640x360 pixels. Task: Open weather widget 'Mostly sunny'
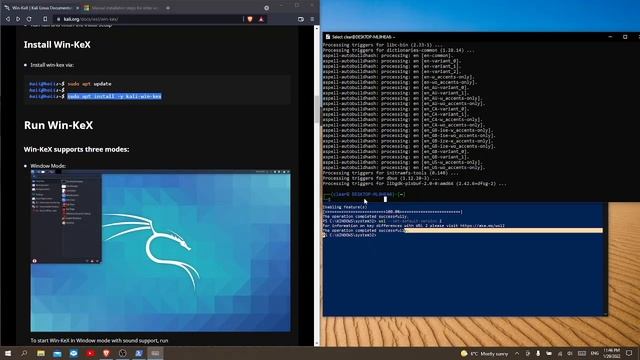click(484, 353)
